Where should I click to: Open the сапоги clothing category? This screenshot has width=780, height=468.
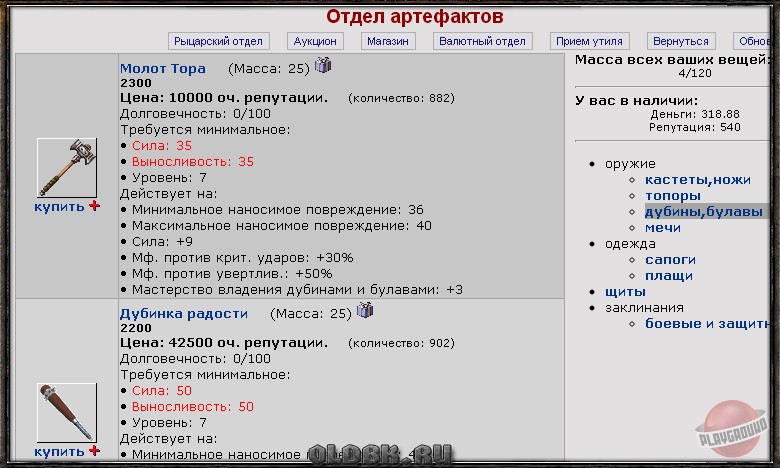[x=669, y=259]
